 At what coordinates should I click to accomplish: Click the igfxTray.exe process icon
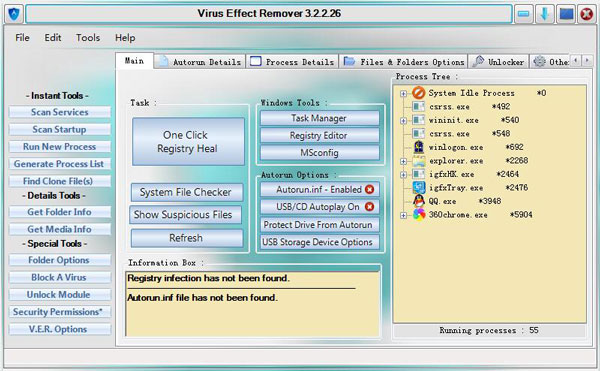[419, 187]
